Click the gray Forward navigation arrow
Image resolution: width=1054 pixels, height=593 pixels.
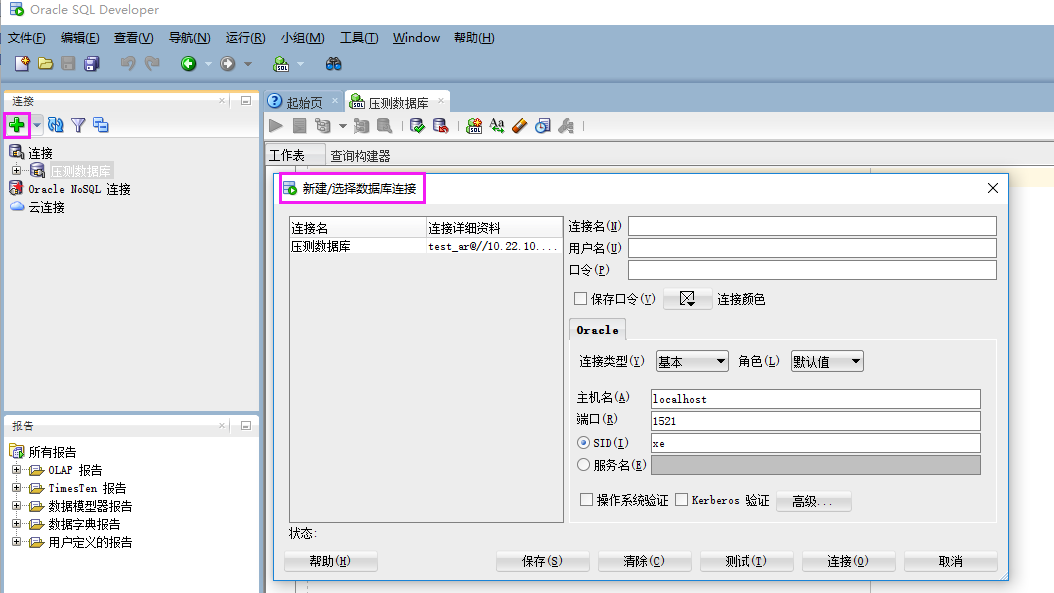tap(228, 63)
